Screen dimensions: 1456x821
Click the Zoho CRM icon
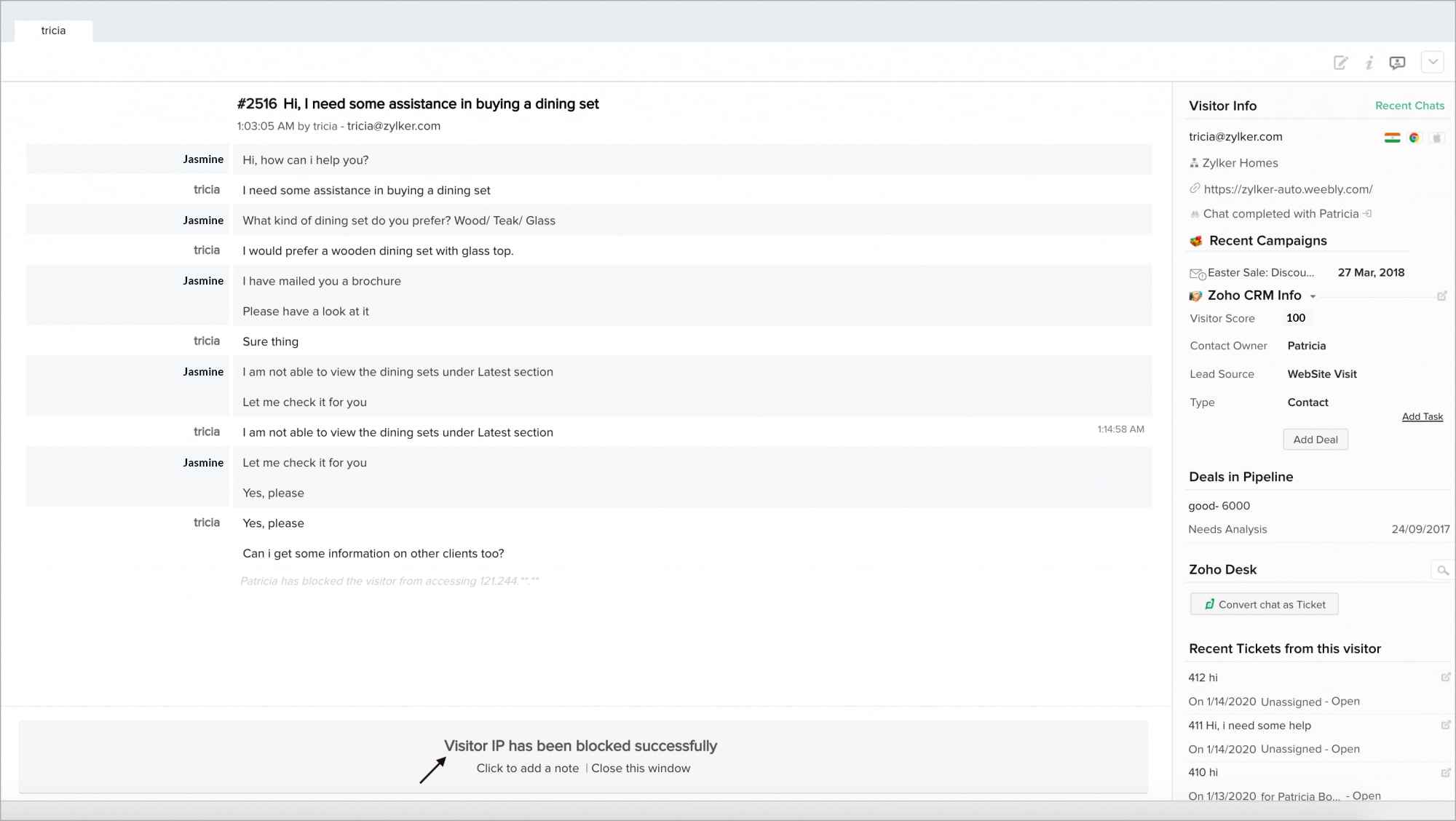[1195, 296]
